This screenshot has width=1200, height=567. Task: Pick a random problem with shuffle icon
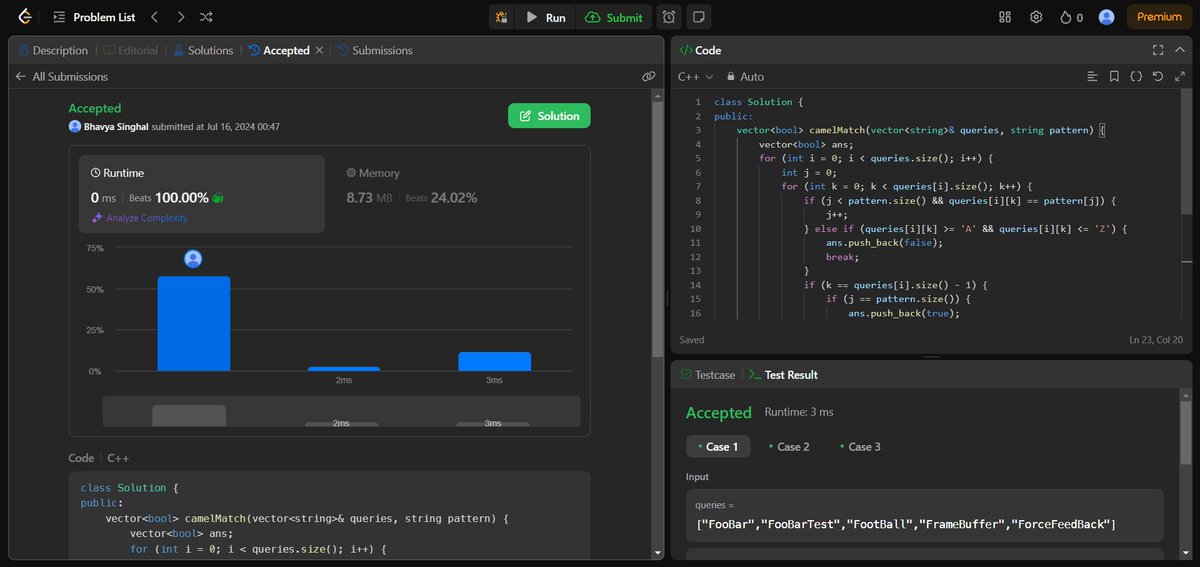(x=206, y=17)
